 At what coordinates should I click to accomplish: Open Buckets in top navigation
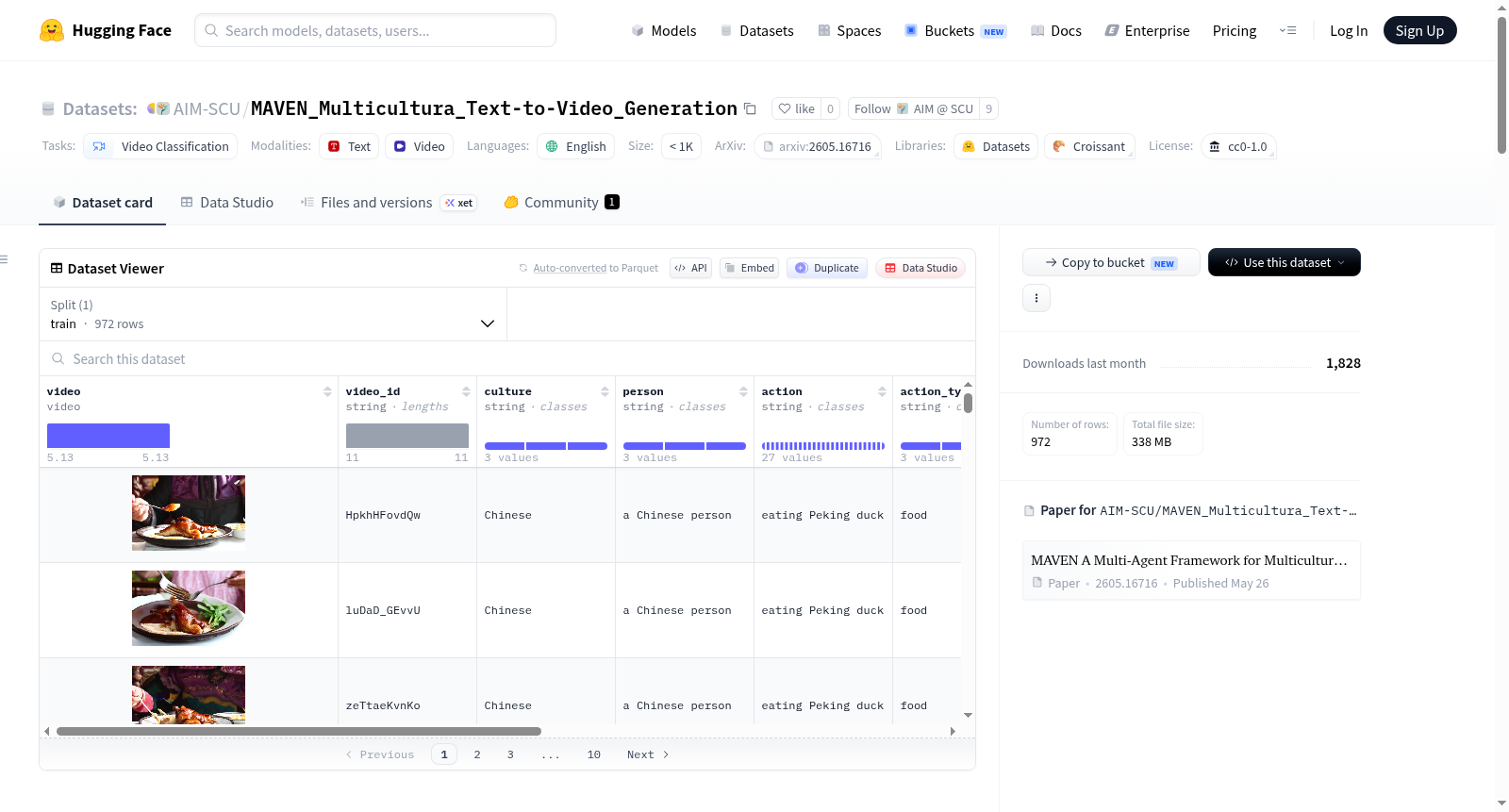pyautogui.click(x=955, y=30)
